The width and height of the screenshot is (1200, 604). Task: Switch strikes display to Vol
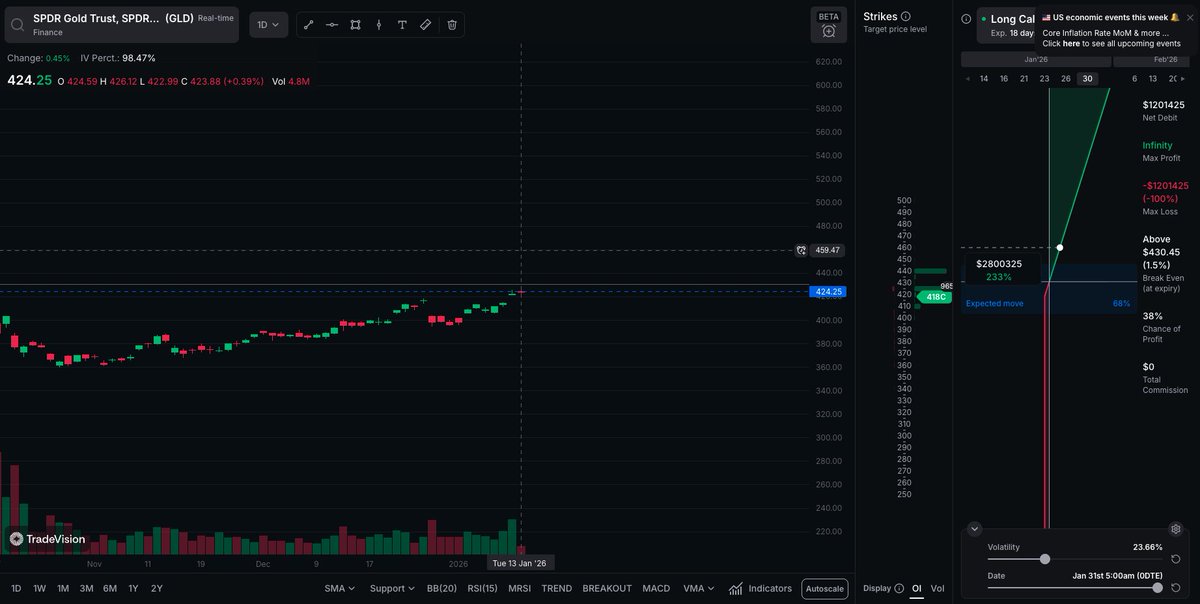[x=937, y=589]
